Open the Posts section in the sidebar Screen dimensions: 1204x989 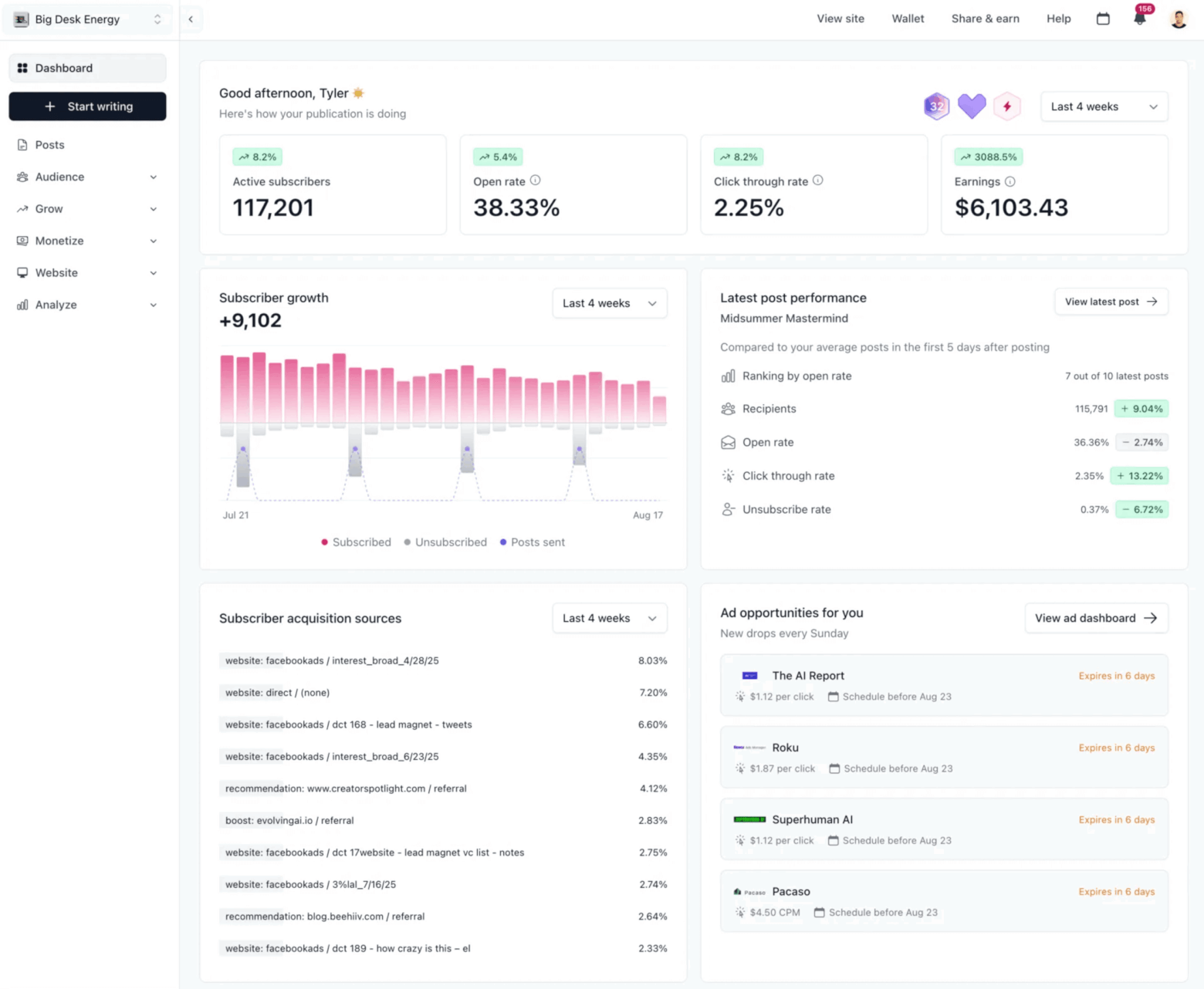49,144
